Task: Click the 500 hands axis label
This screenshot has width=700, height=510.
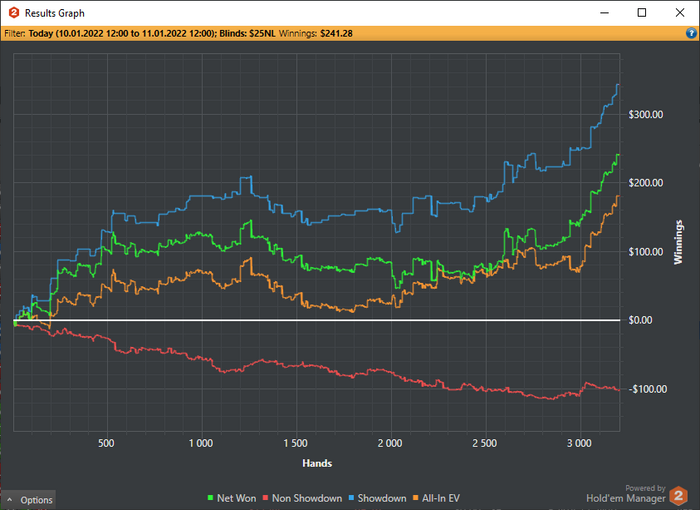Action: [x=106, y=443]
